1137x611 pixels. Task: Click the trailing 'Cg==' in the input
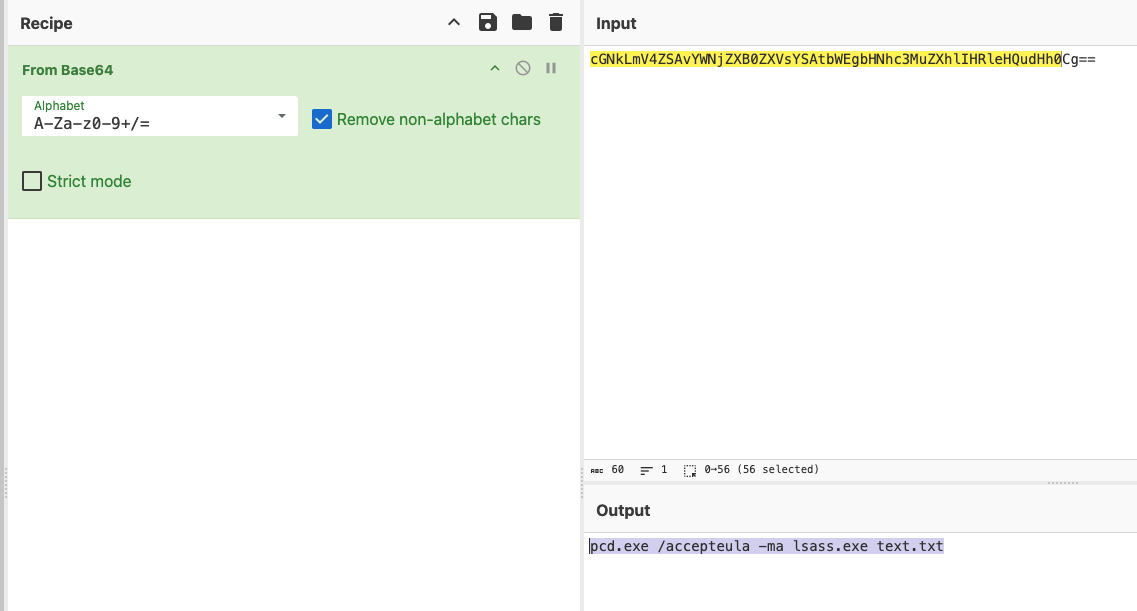pos(1079,59)
